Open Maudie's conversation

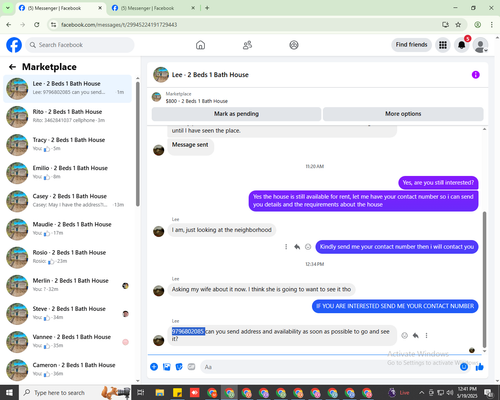click(x=67, y=229)
